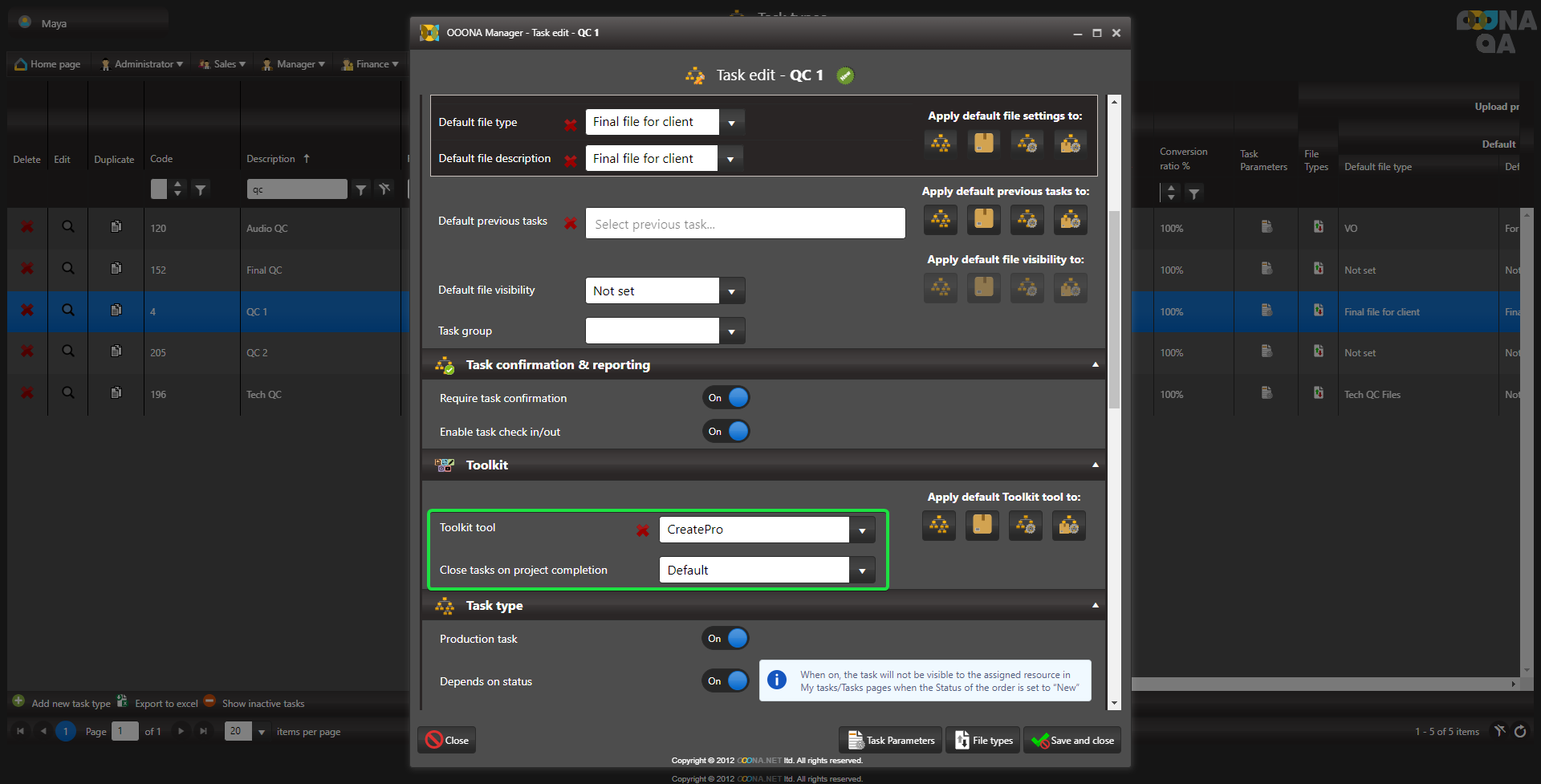Turn off Production task toggle
This screenshot has width=1541, height=784.
click(x=726, y=639)
